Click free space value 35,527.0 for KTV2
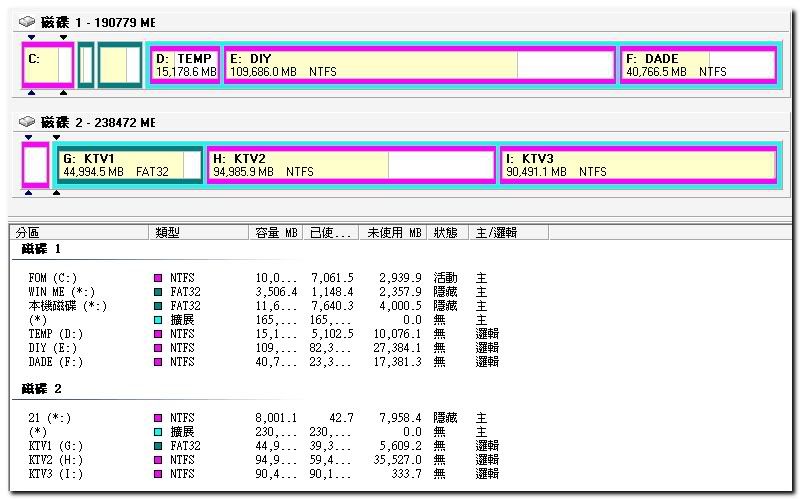Screen dimensions: 800x499 [397, 460]
